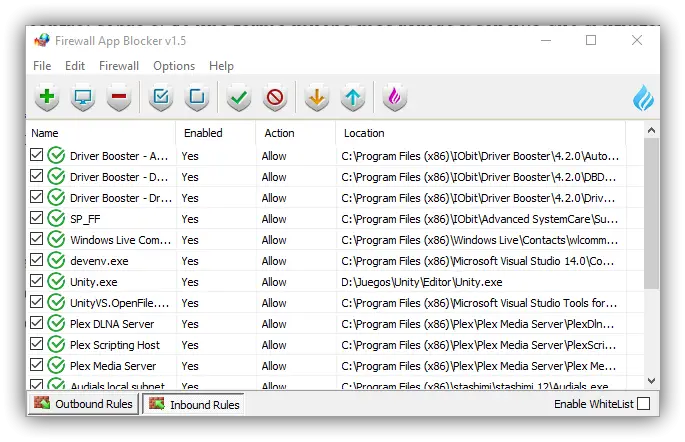Click the Yes value in devenv.exe row

190,261
